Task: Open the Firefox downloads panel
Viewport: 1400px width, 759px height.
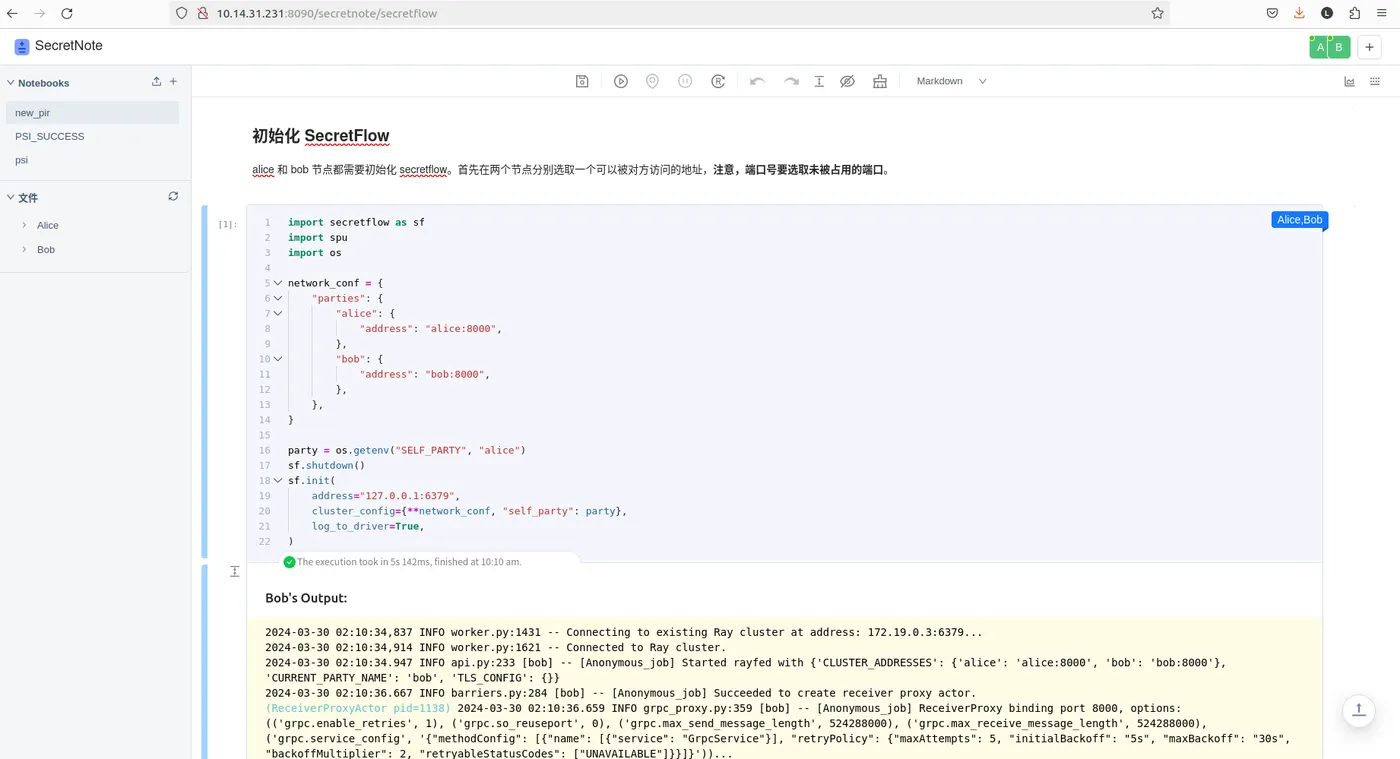Action: 1299,13
